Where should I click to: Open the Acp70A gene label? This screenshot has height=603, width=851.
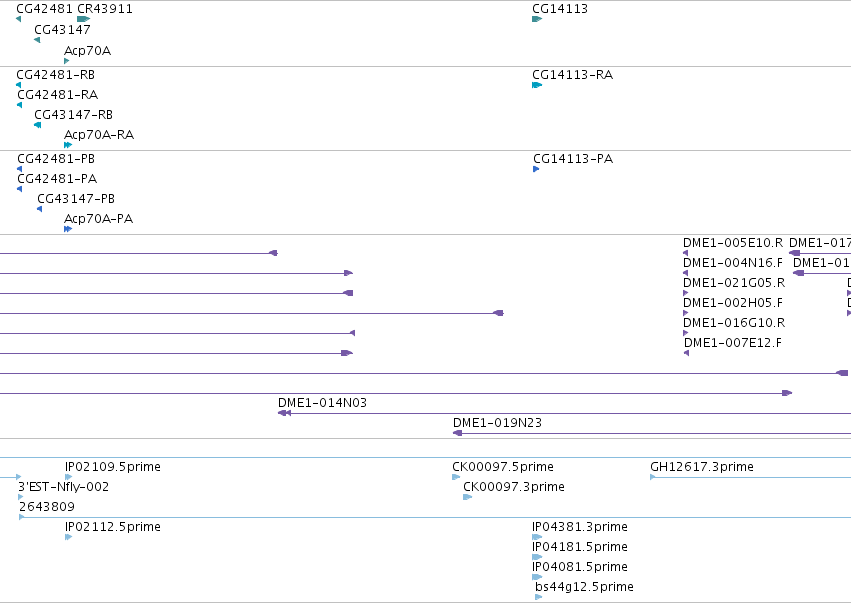(x=87, y=50)
